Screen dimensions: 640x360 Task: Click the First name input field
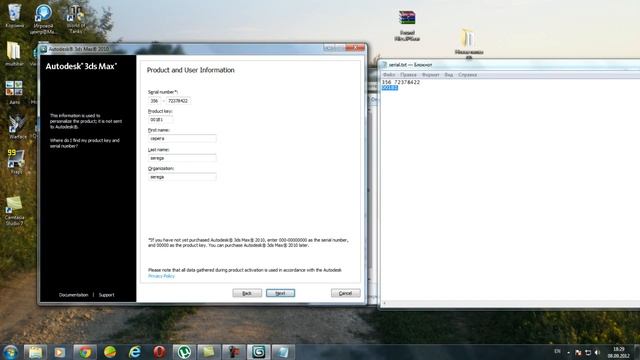[x=182, y=139]
